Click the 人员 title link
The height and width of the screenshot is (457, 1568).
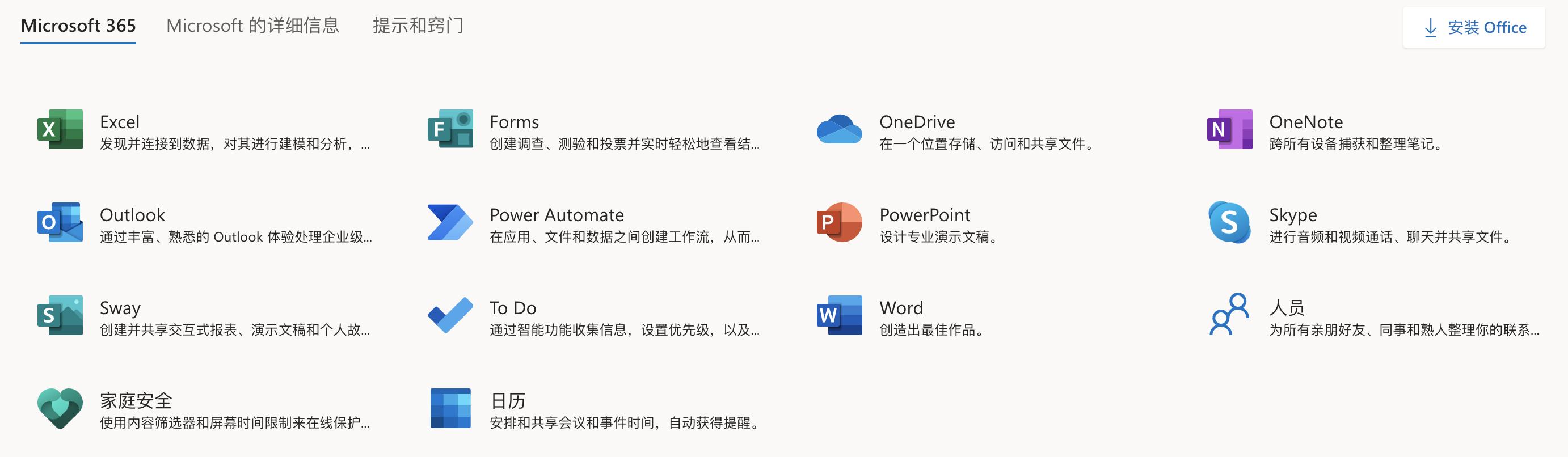(1287, 308)
